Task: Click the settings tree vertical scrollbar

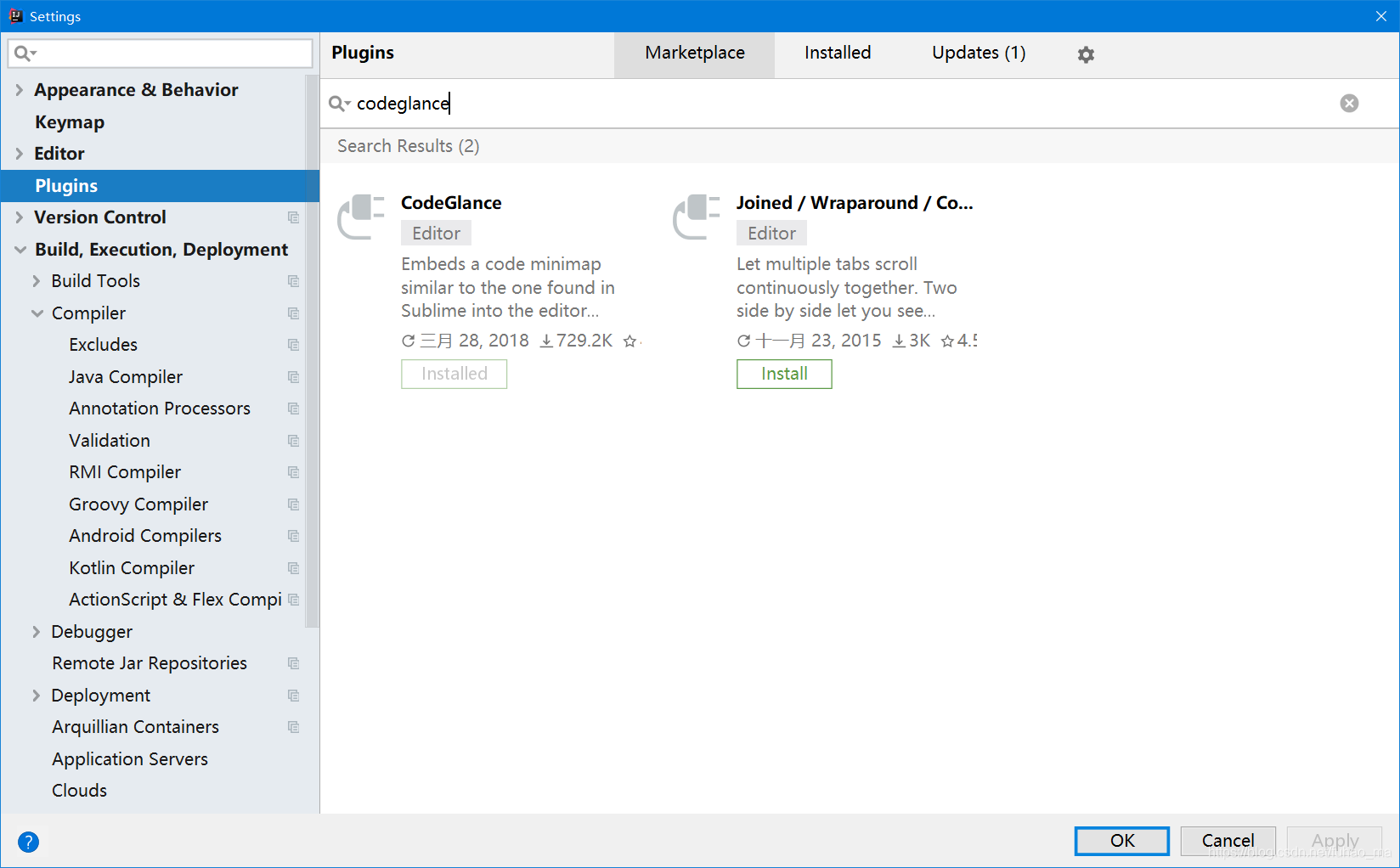Action: point(313,351)
